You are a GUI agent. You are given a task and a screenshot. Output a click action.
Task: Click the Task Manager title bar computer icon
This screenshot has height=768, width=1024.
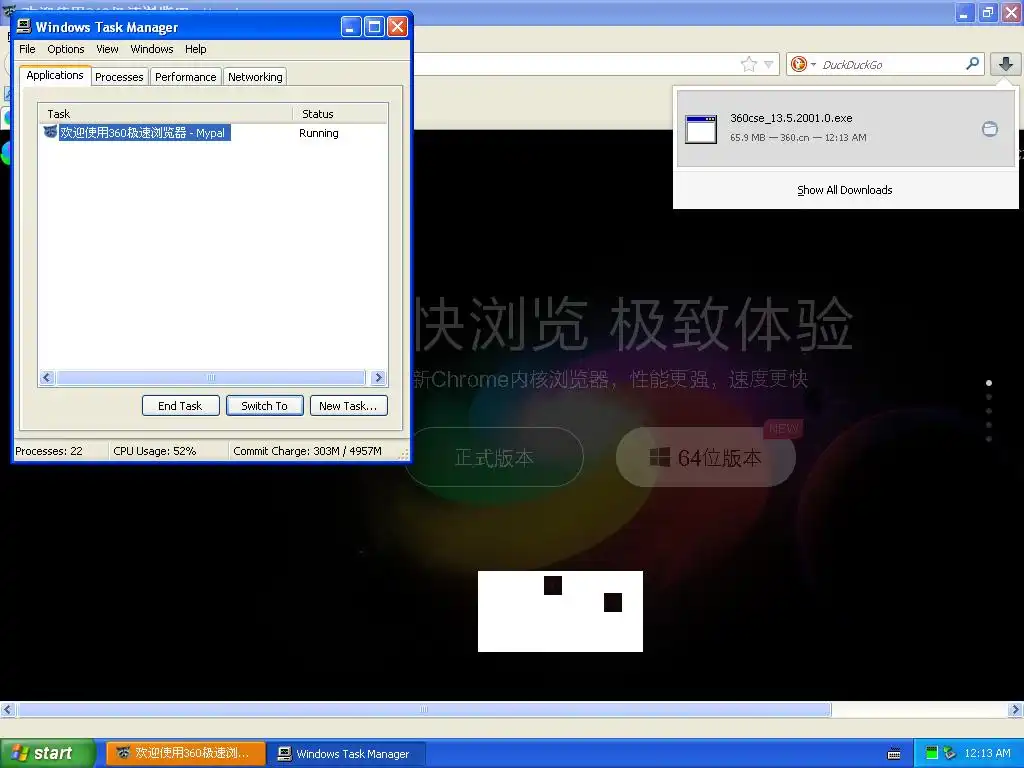click(x=24, y=26)
